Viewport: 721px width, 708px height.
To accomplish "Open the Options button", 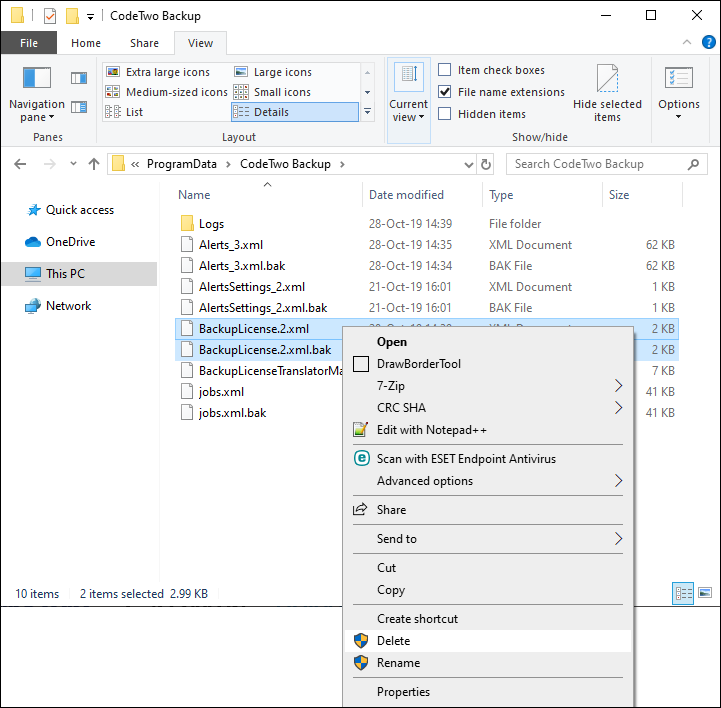I will point(679,94).
